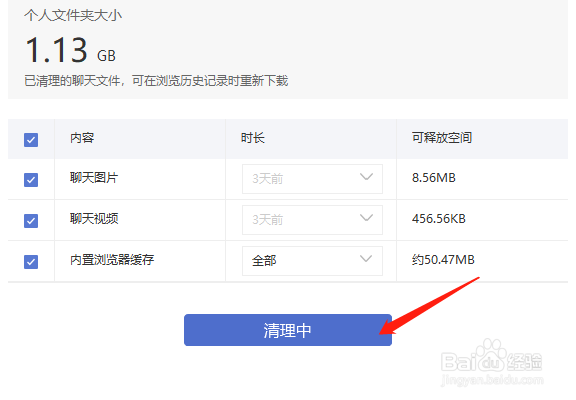The width and height of the screenshot is (576, 400).
Task: Click the 约50.47MB releasable space value
Action: click(443, 260)
